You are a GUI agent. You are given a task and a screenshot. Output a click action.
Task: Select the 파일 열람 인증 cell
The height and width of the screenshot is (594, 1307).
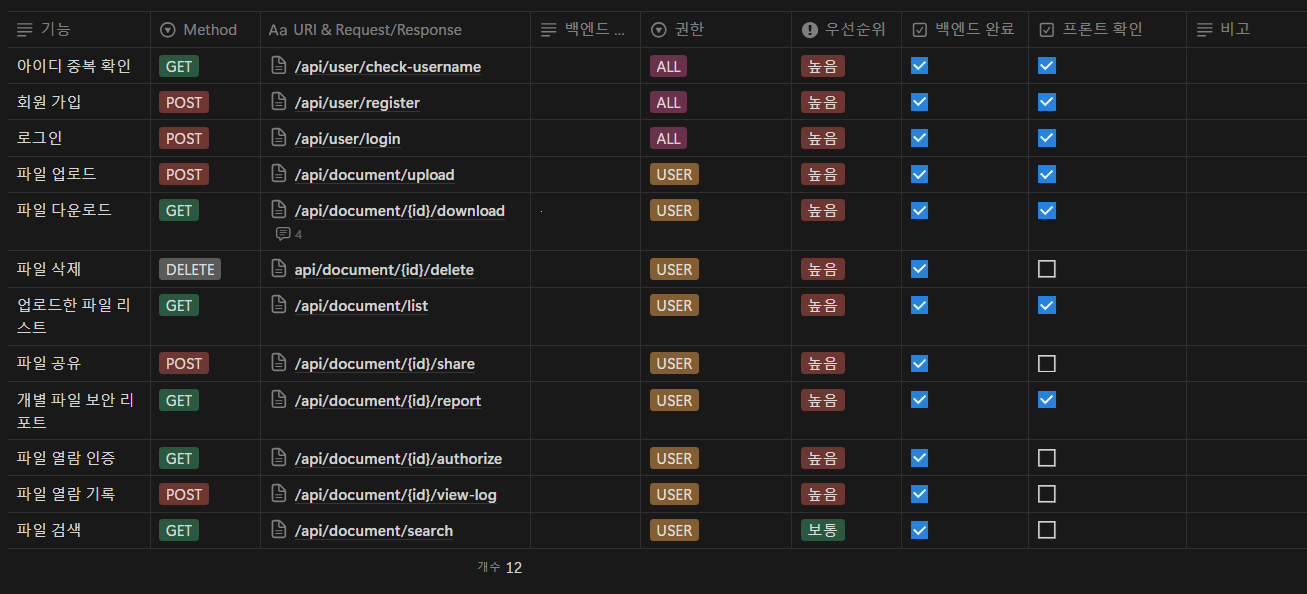click(79, 458)
